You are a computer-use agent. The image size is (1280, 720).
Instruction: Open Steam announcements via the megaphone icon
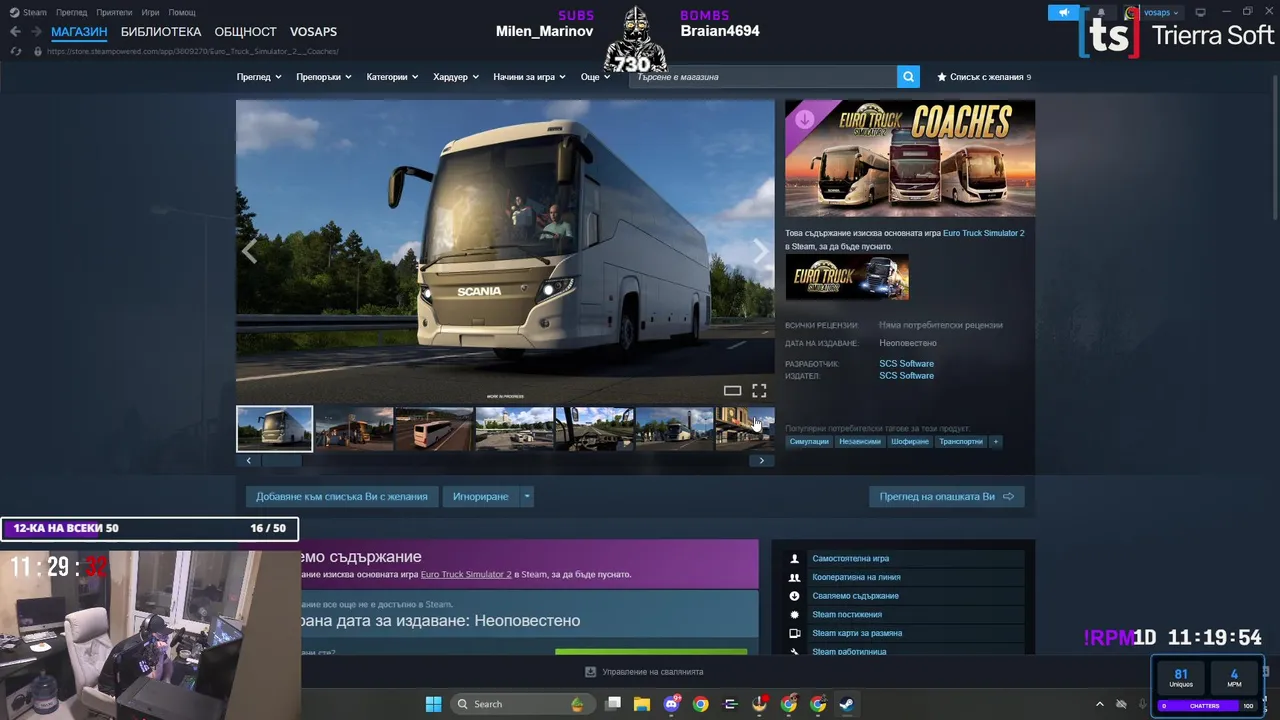pos(1063,13)
